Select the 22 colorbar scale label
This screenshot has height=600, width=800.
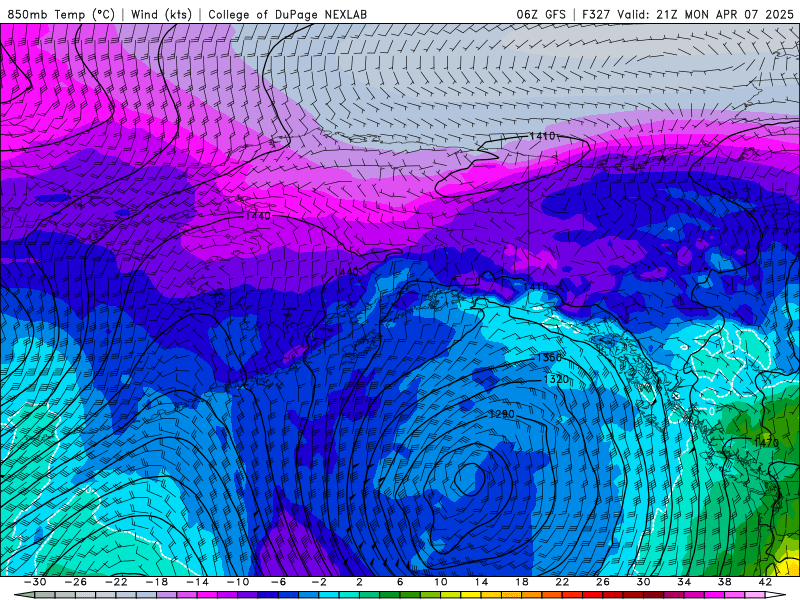pyautogui.click(x=562, y=582)
